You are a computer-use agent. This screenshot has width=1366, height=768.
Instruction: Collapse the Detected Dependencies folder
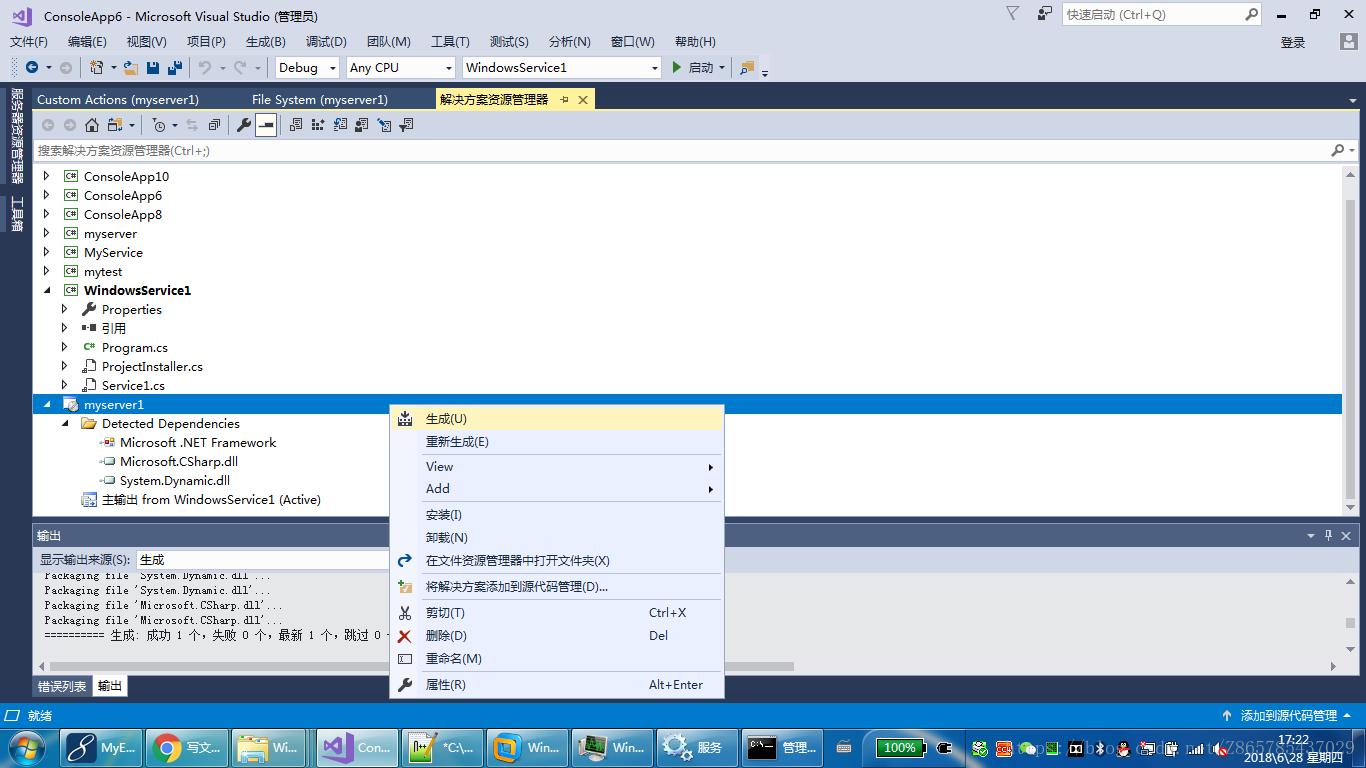pos(64,423)
